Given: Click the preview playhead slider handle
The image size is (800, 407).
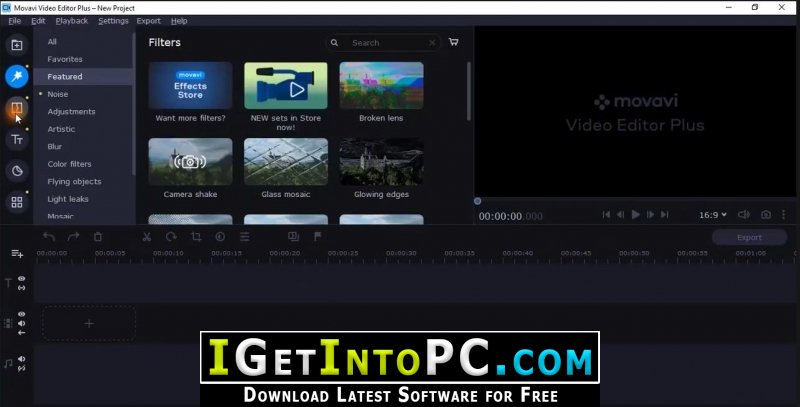Looking at the screenshot, I should coord(478,201).
